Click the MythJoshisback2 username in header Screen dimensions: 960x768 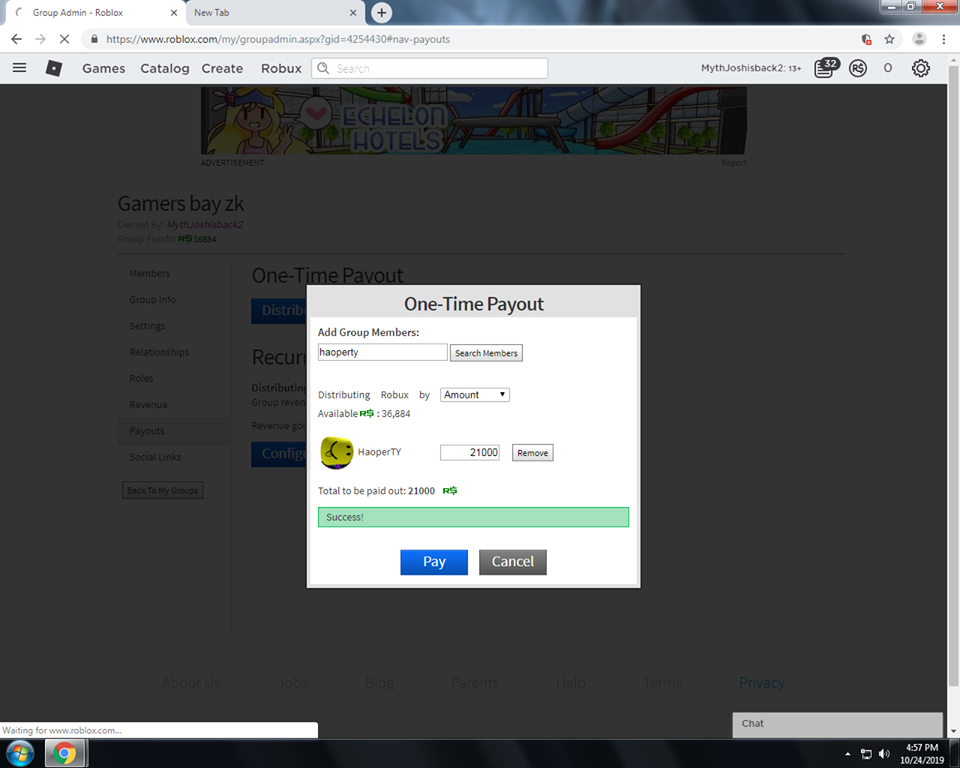pyautogui.click(x=742, y=68)
